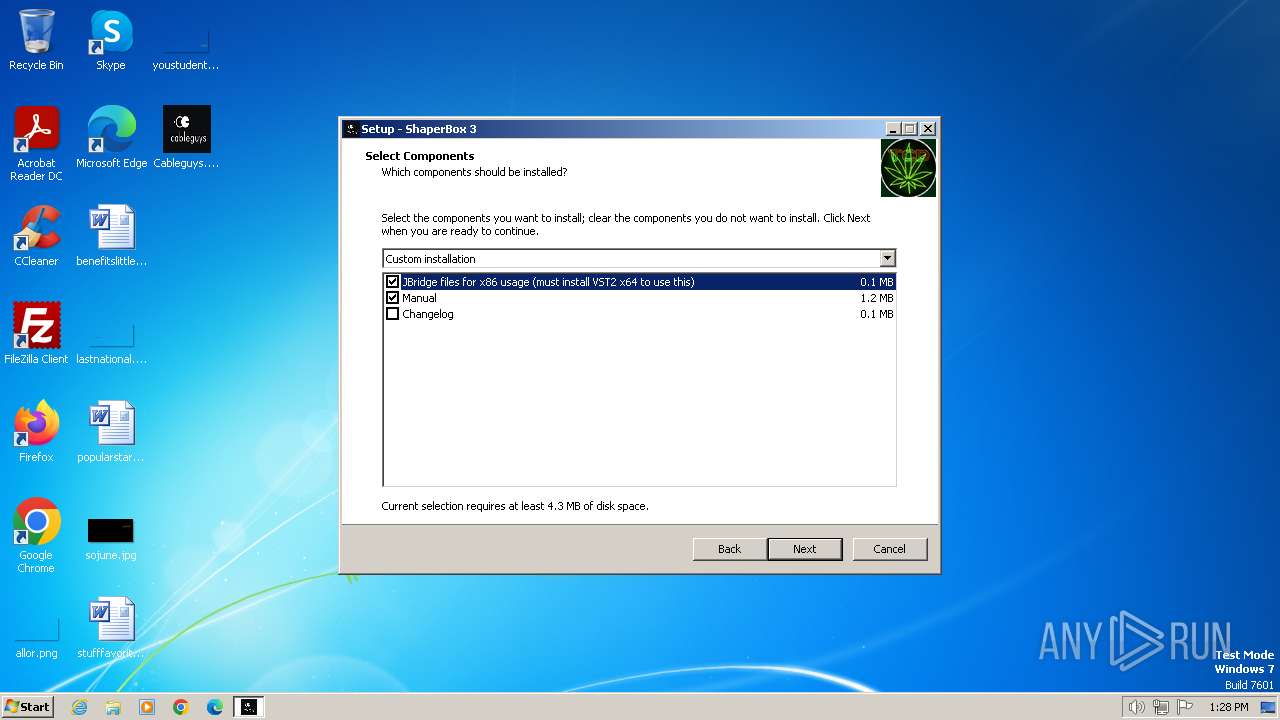Launch FileZilla Client shortcut
This screenshot has height=720, width=1280.
(36, 334)
